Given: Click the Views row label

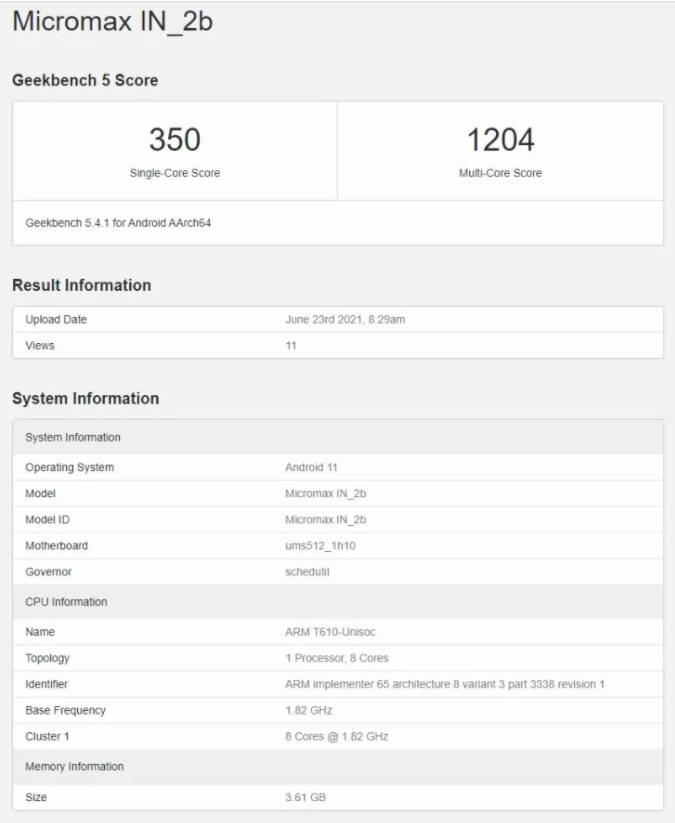Looking at the screenshot, I should [40, 345].
